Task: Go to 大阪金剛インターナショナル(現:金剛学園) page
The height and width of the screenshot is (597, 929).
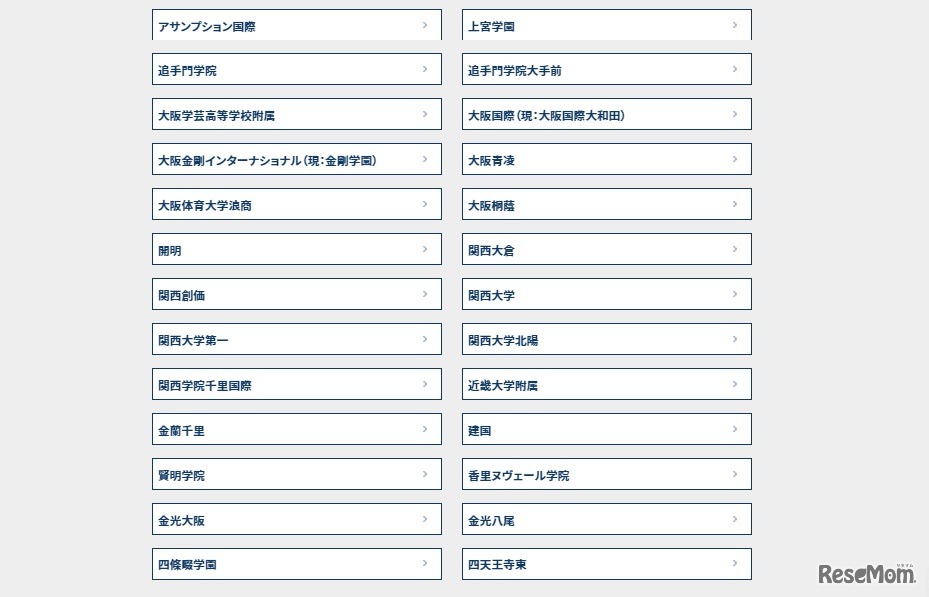Action: point(296,160)
